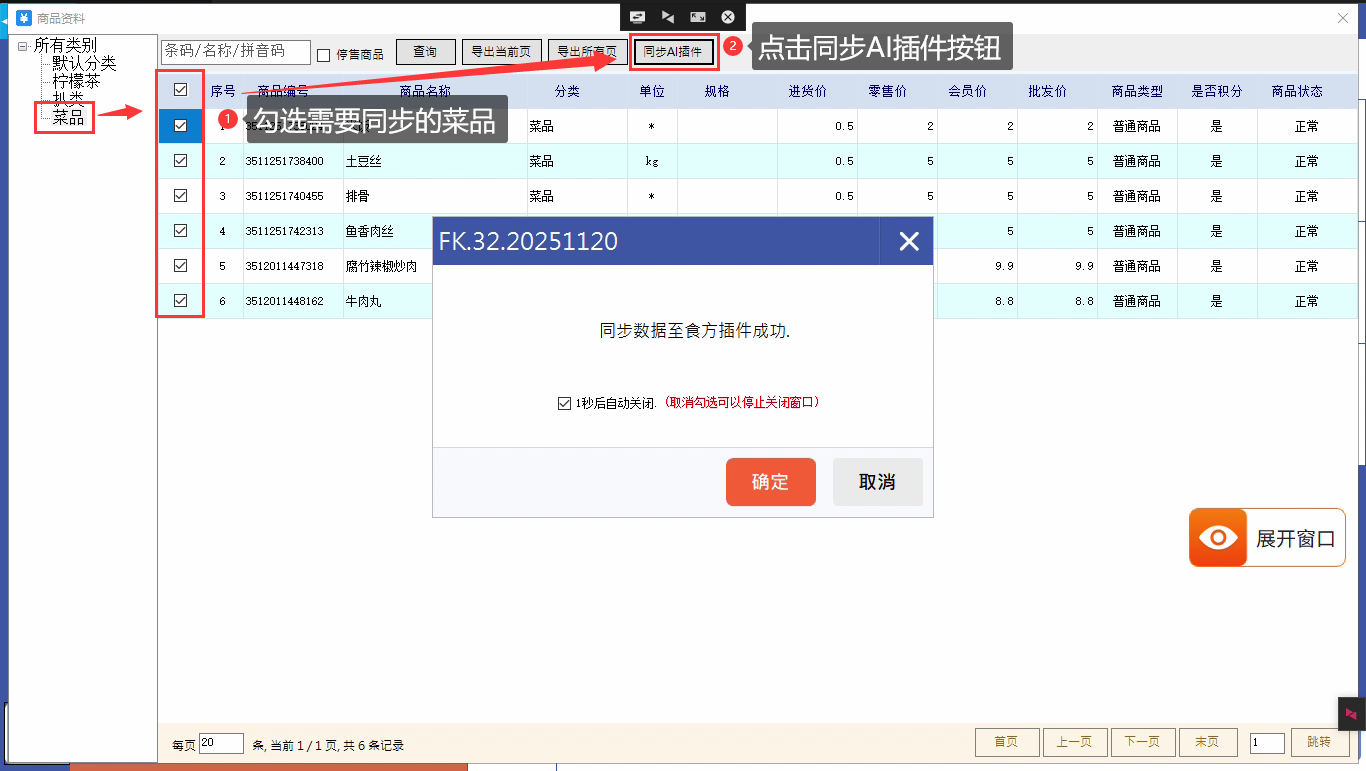Click the 商品资料 window title icon
The width and height of the screenshot is (1366, 771).
(x=24, y=18)
